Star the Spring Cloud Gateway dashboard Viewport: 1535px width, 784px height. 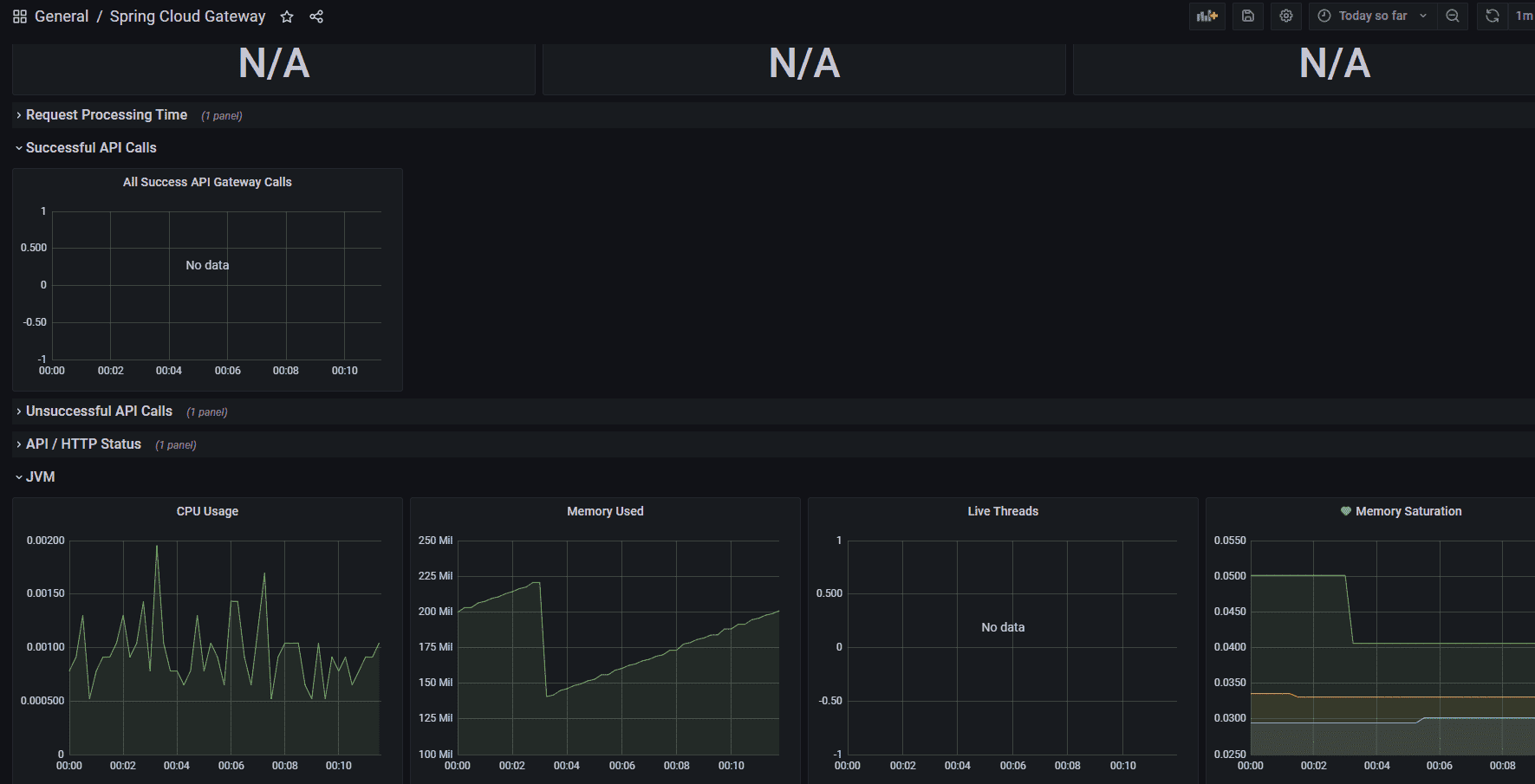click(287, 16)
